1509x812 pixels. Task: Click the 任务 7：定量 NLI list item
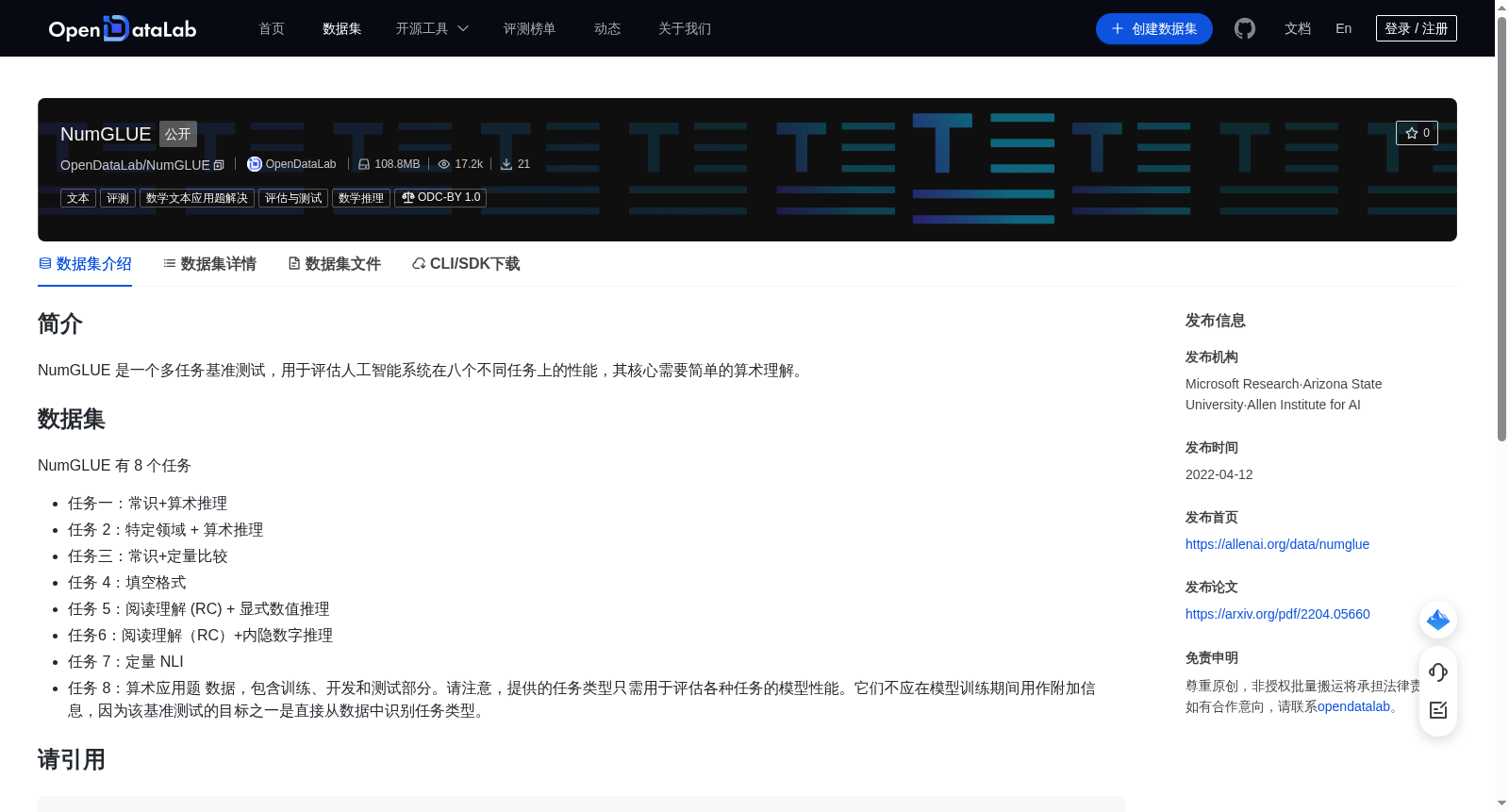click(x=125, y=662)
